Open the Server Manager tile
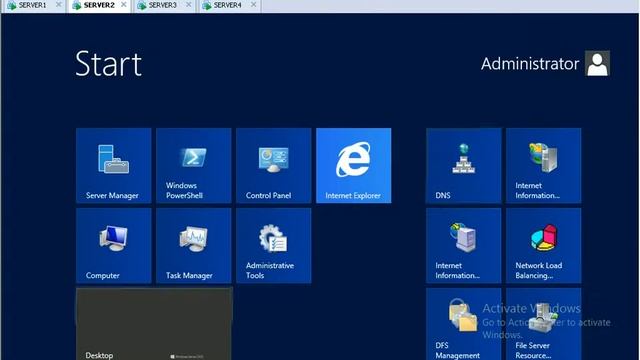 [113, 165]
